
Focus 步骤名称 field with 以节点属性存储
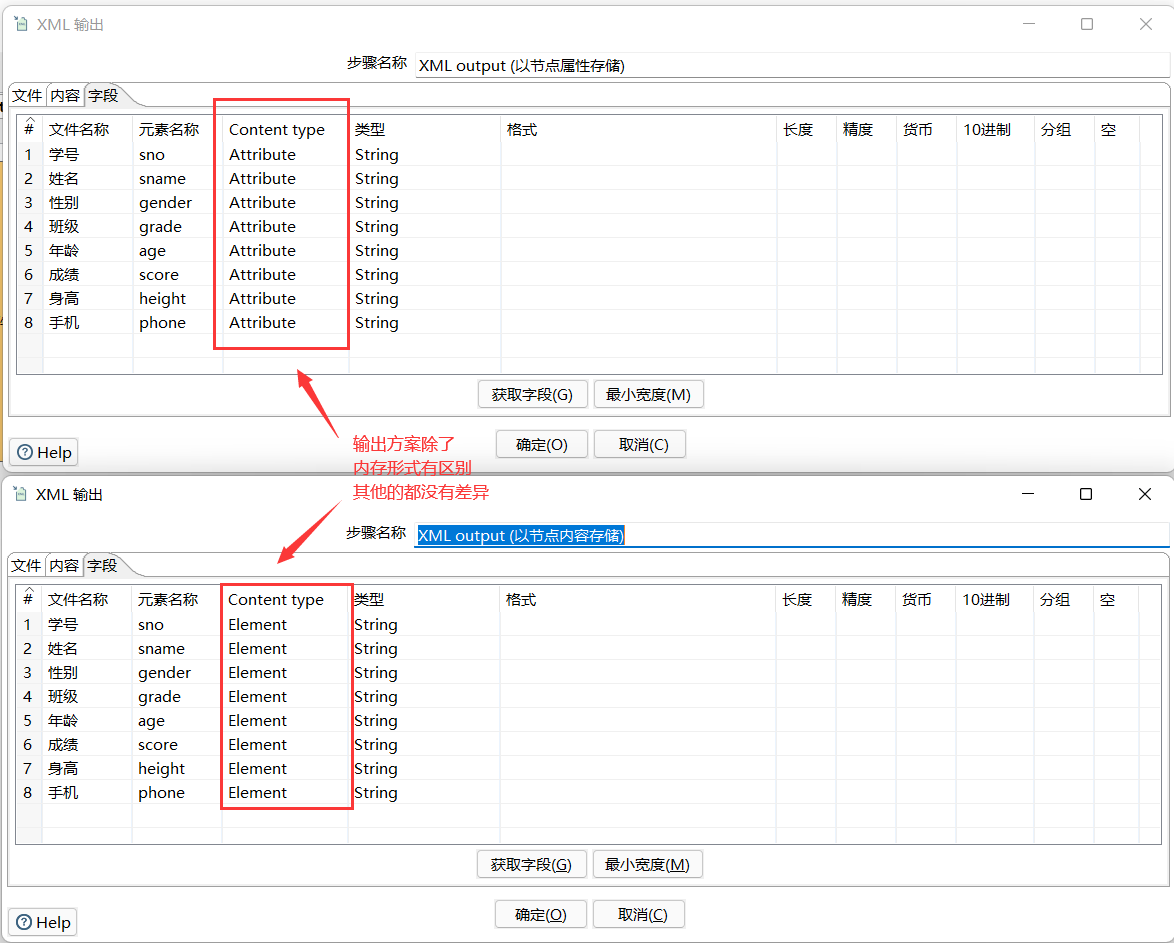click(792, 65)
